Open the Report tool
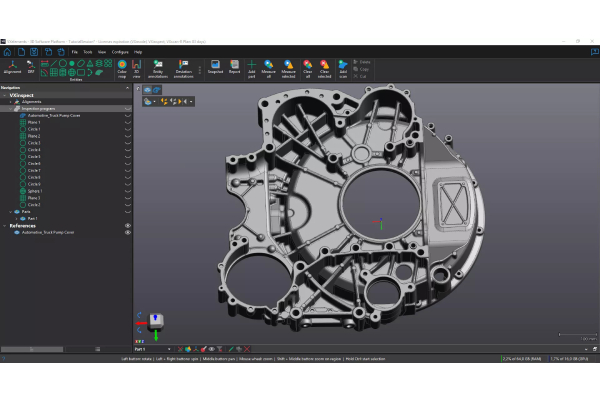 [x=234, y=67]
